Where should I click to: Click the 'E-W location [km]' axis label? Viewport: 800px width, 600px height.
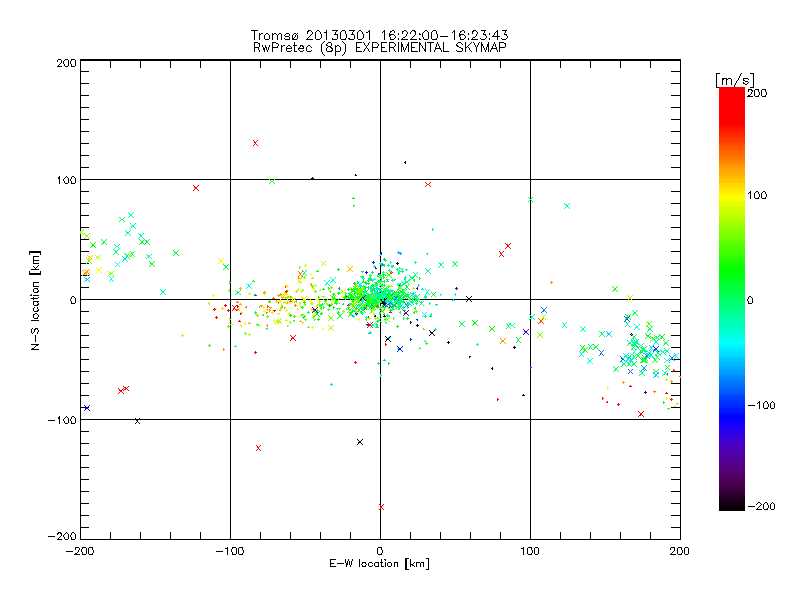point(379,564)
